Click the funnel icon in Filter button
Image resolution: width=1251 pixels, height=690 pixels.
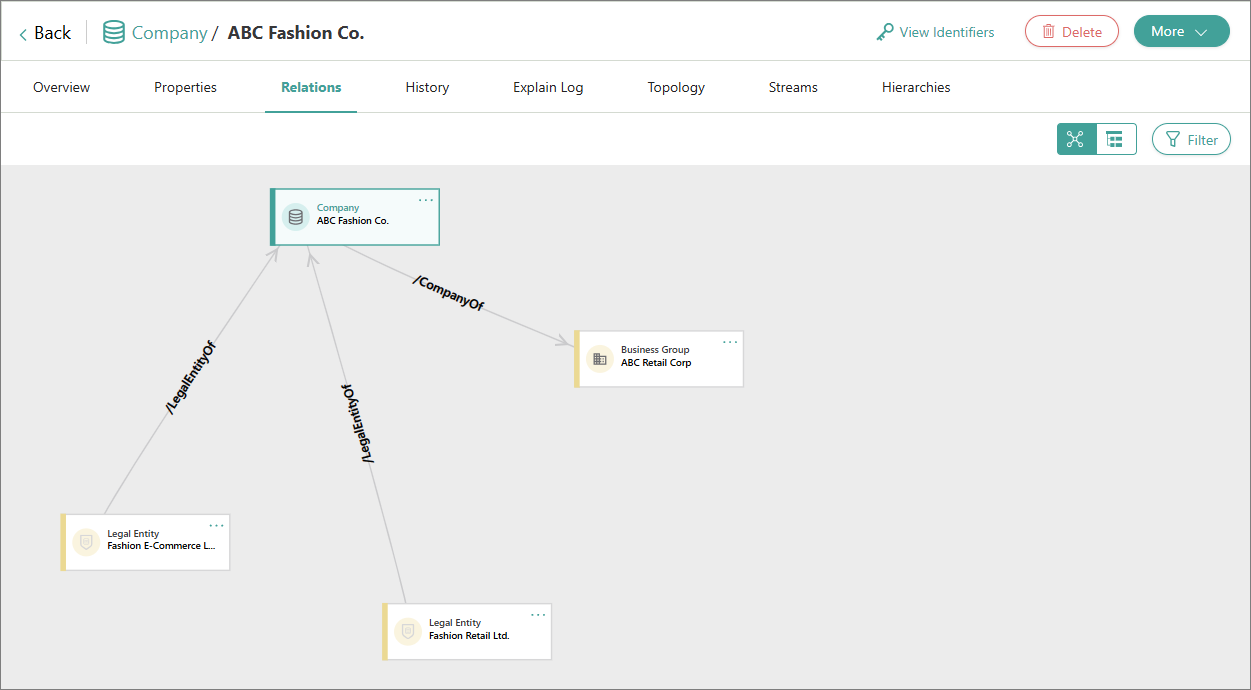tap(1173, 139)
